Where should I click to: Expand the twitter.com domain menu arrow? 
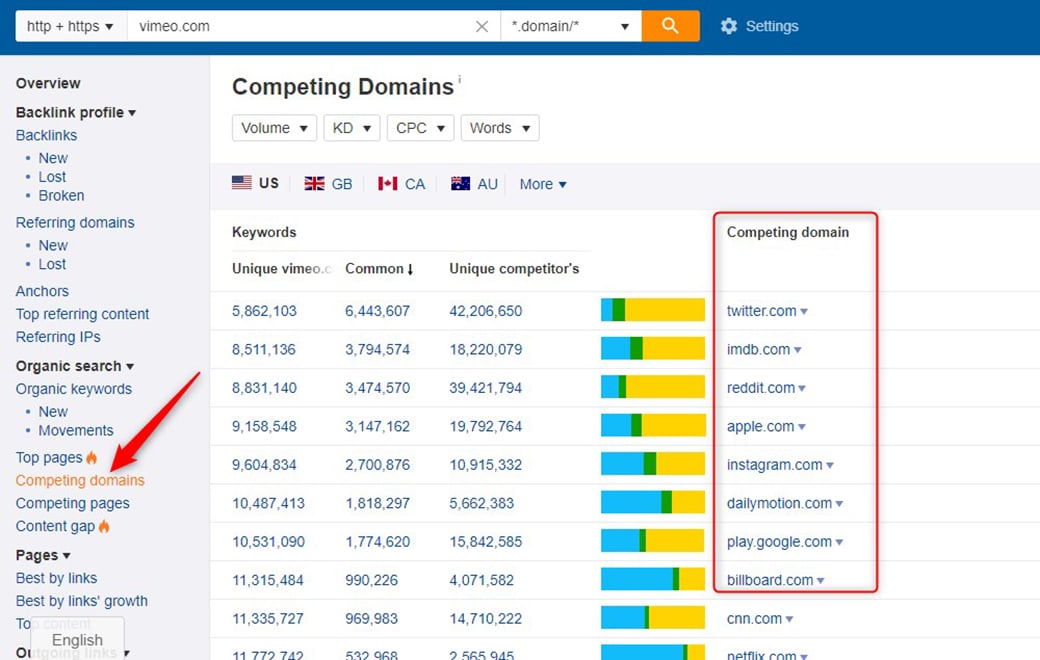(804, 312)
